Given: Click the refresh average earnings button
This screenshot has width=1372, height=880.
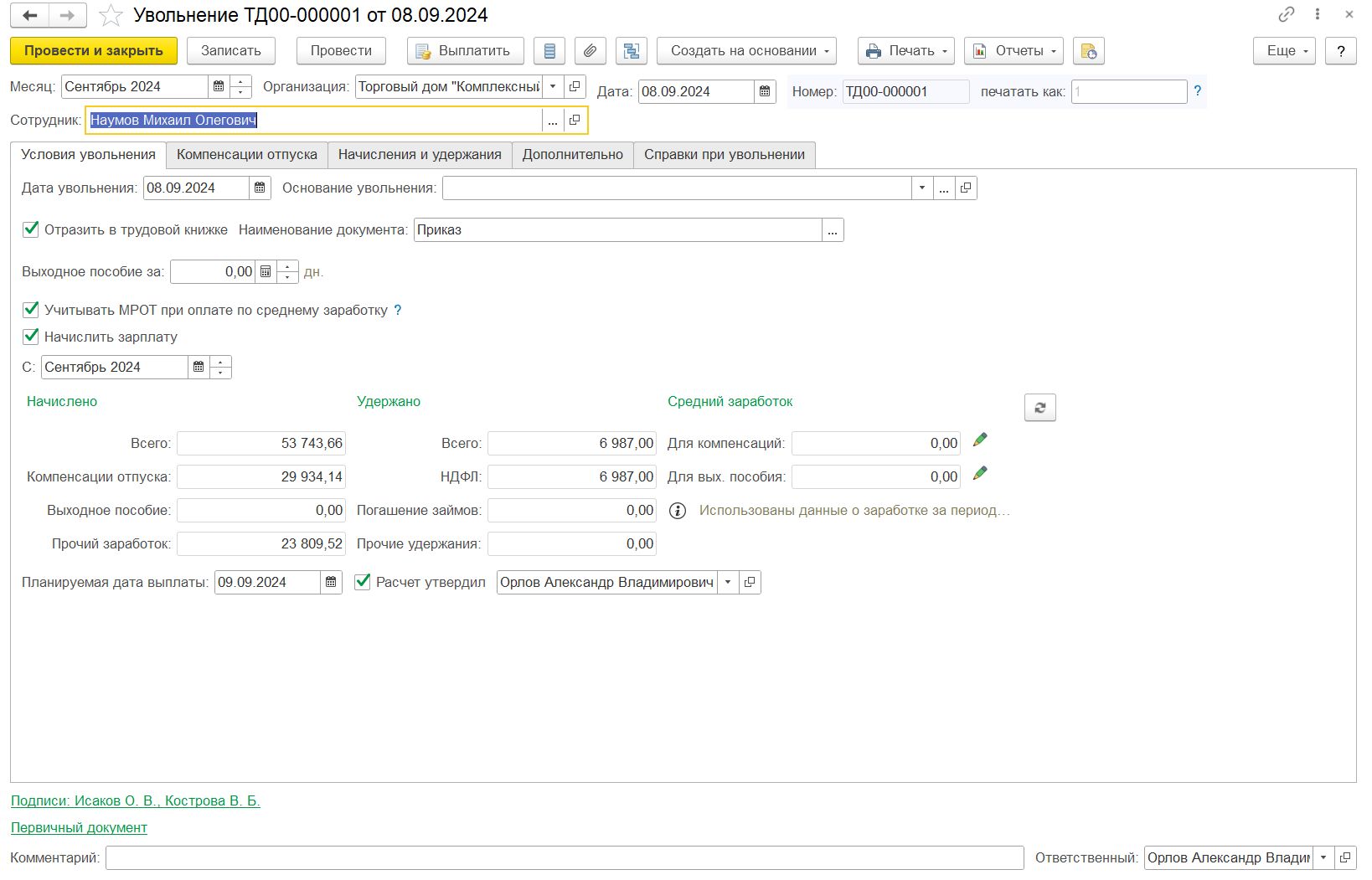Looking at the screenshot, I should tap(1039, 408).
